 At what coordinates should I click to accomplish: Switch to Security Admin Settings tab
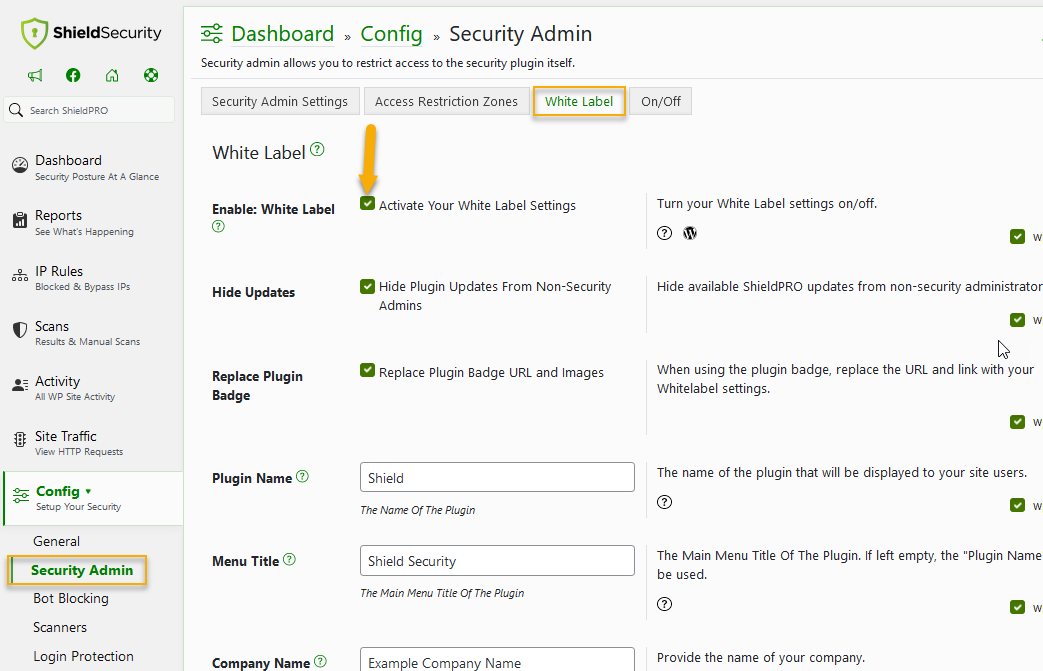click(280, 101)
